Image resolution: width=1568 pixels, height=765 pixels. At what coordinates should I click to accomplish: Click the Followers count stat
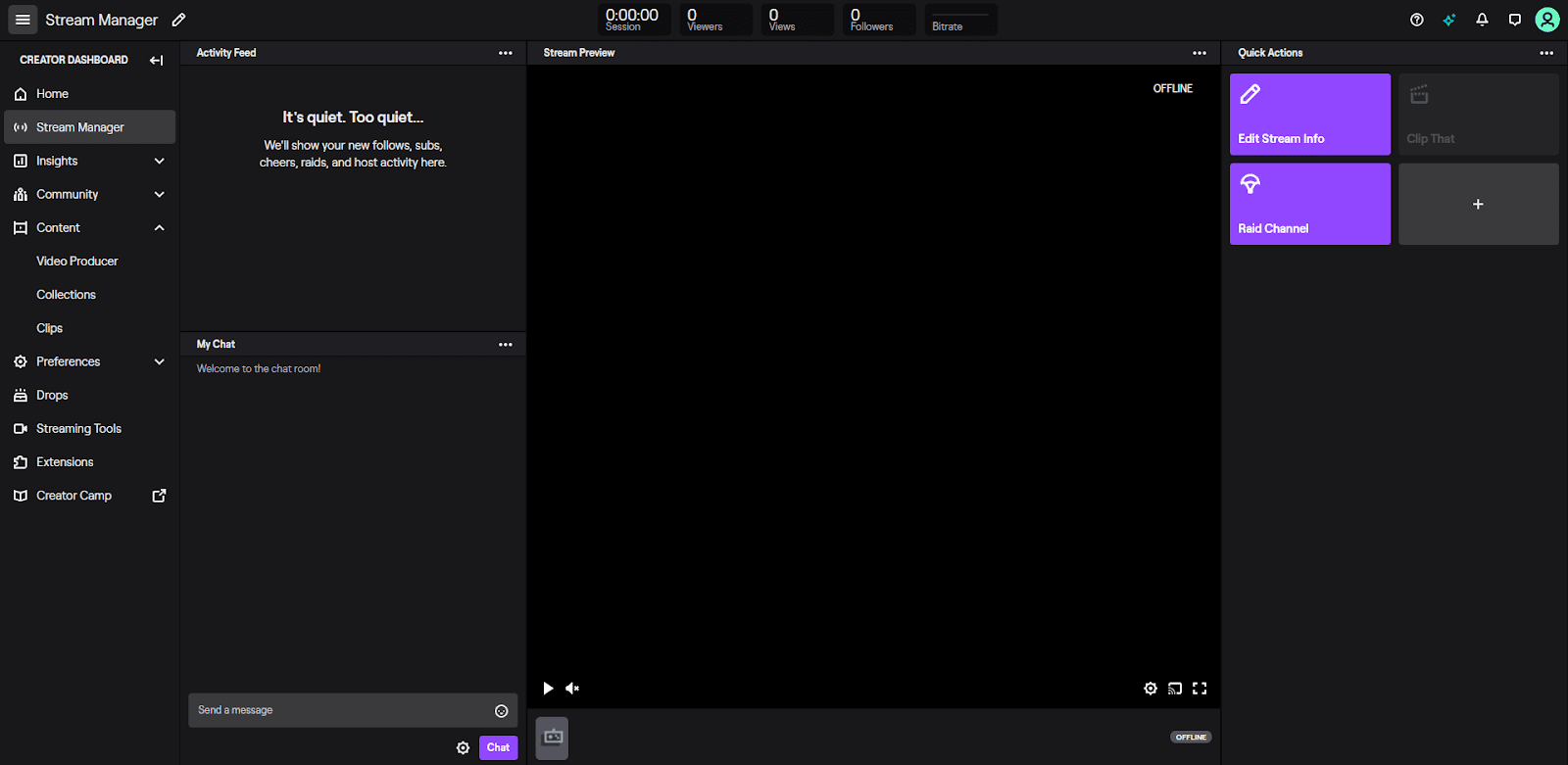879,20
